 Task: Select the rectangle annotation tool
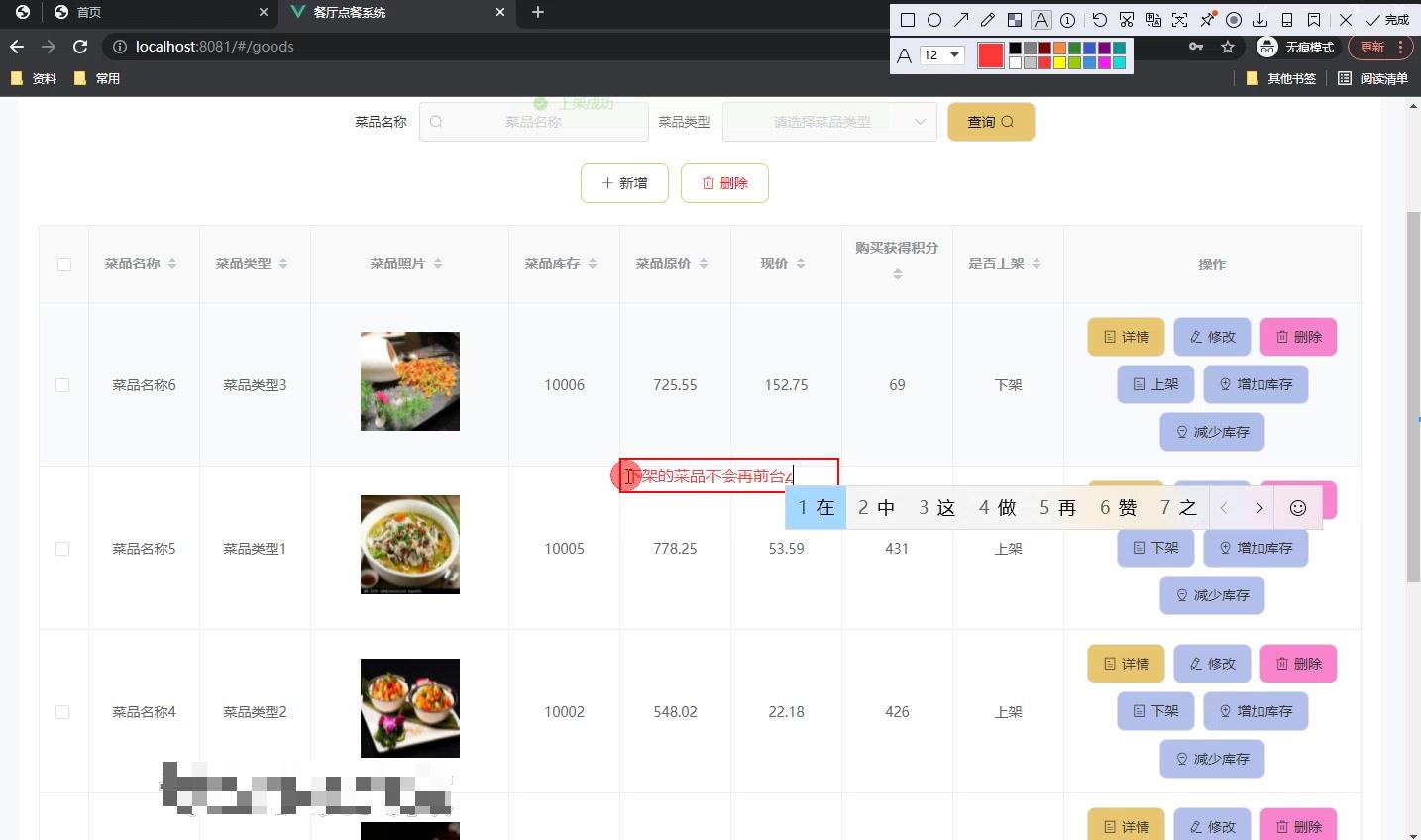click(907, 20)
